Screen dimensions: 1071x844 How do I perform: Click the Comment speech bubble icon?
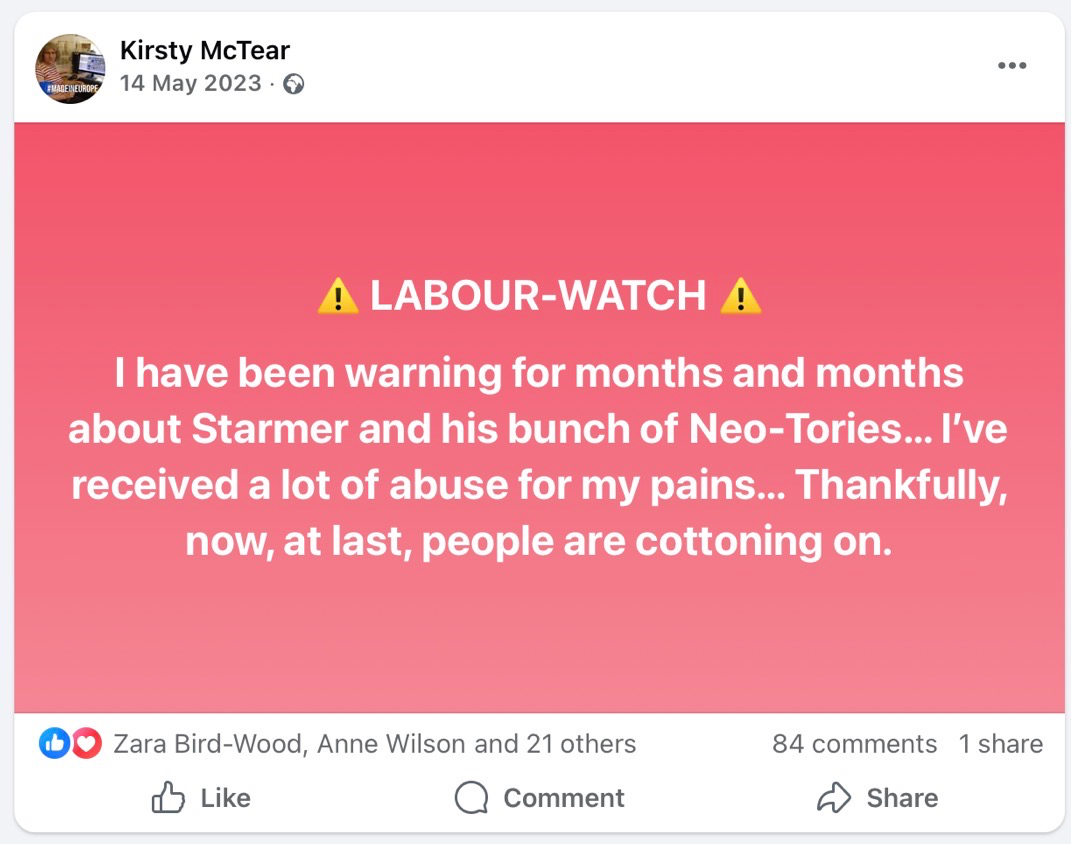coord(471,798)
